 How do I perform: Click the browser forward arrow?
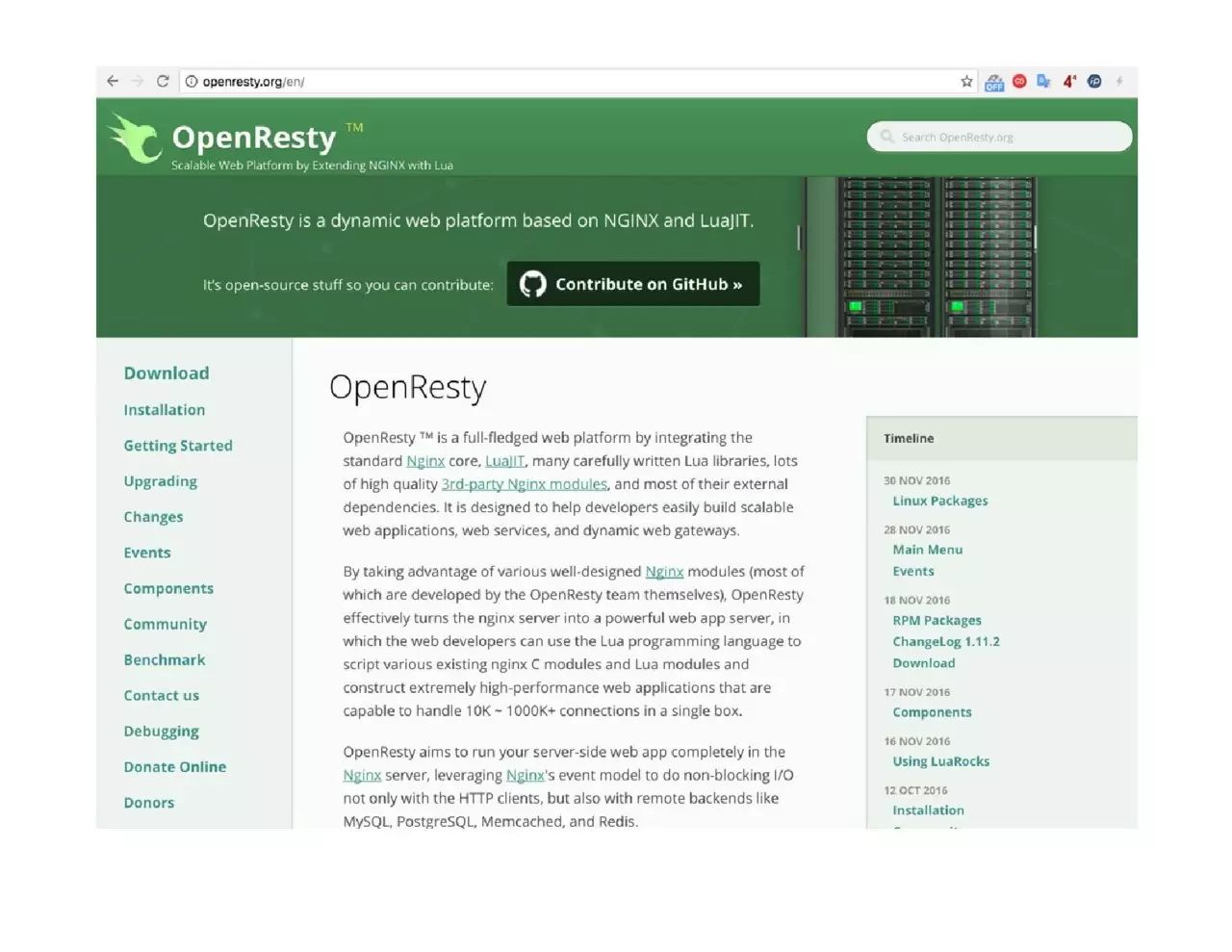click(x=138, y=82)
